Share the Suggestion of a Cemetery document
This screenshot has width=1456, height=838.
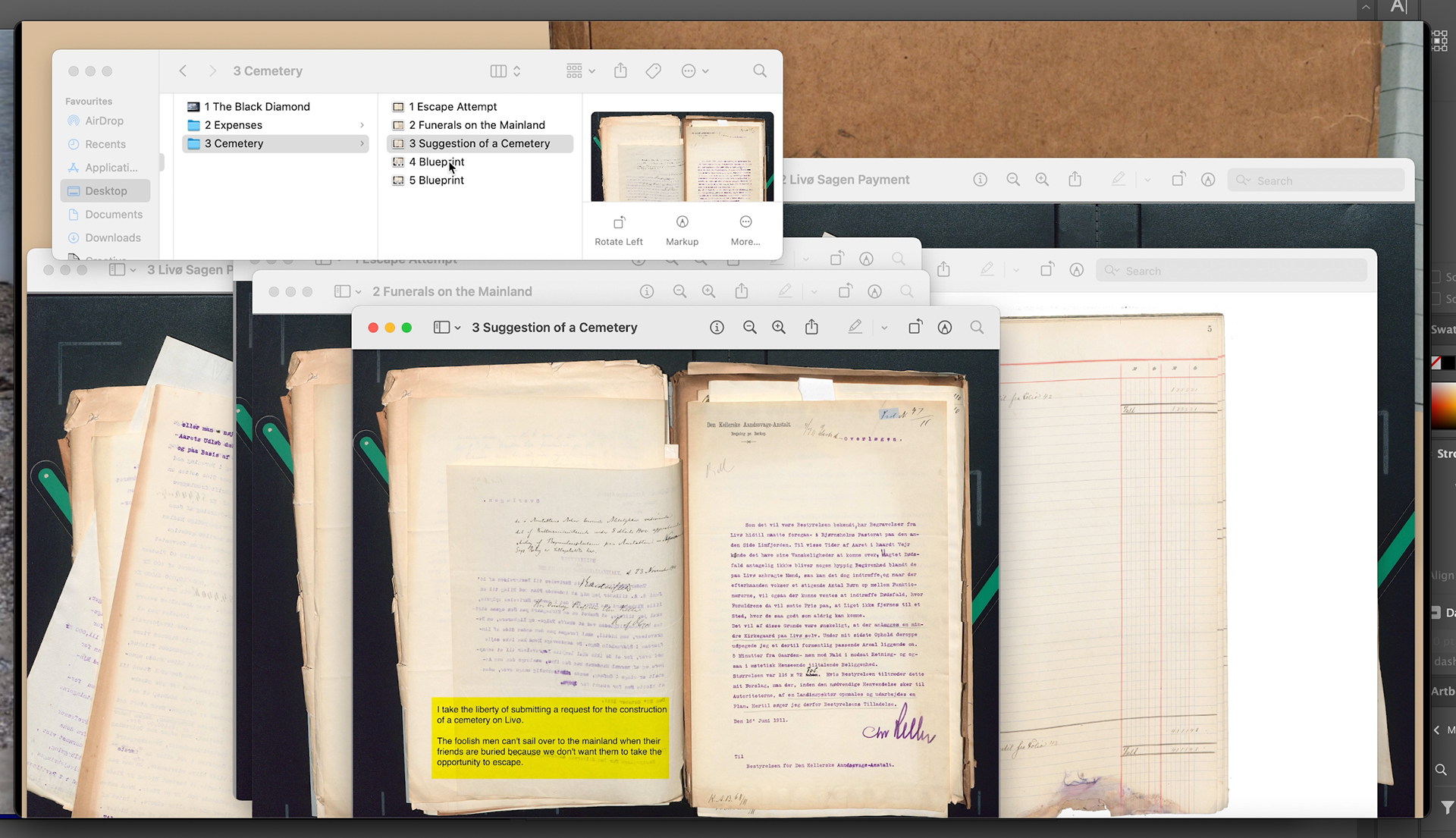(811, 328)
